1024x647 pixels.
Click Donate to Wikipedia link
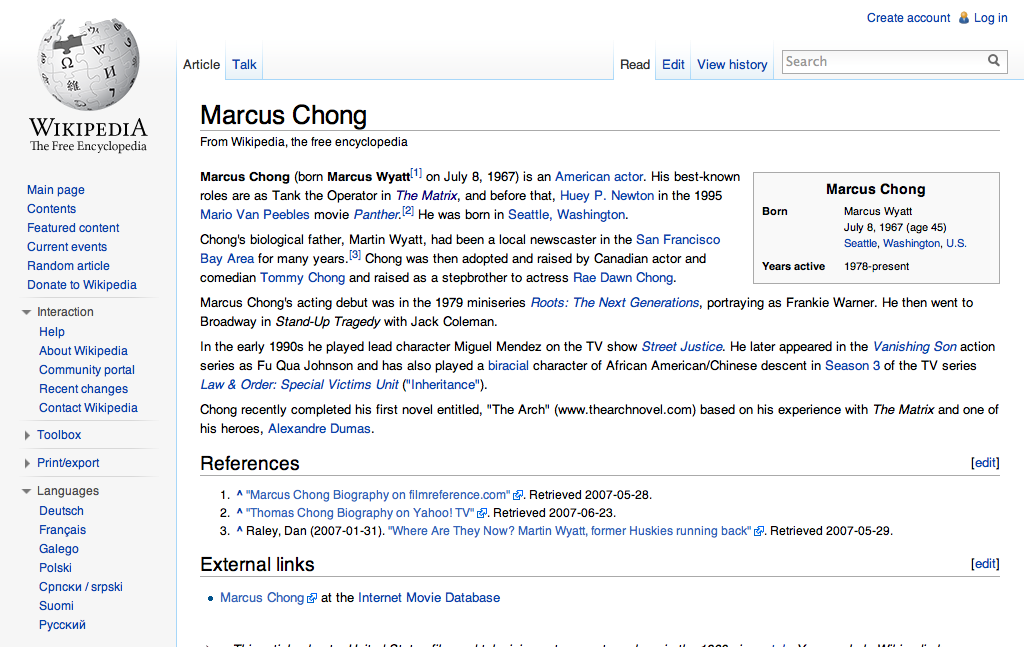tap(82, 284)
